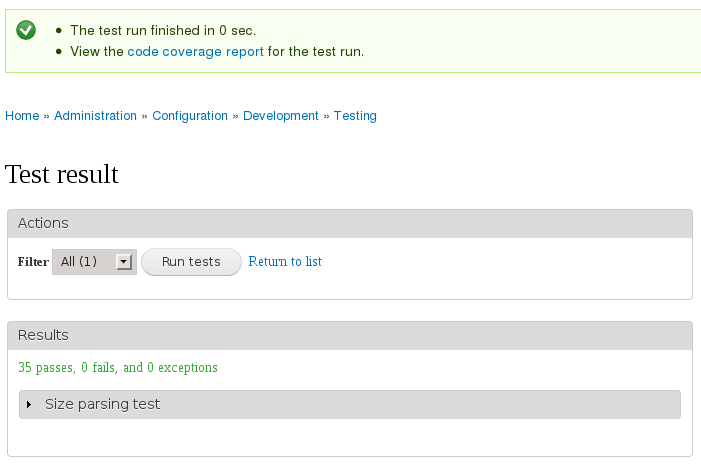This screenshot has height=464, width=701.
Task: Open Development breadcrumb link
Action: (x=281, y=115)
